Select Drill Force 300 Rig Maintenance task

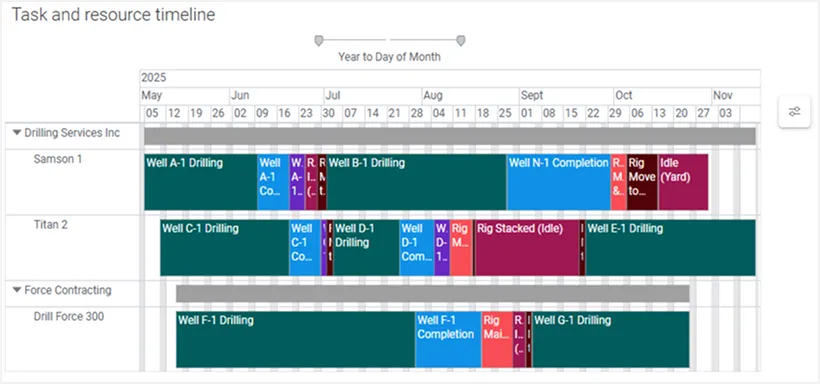pos(497,340)
